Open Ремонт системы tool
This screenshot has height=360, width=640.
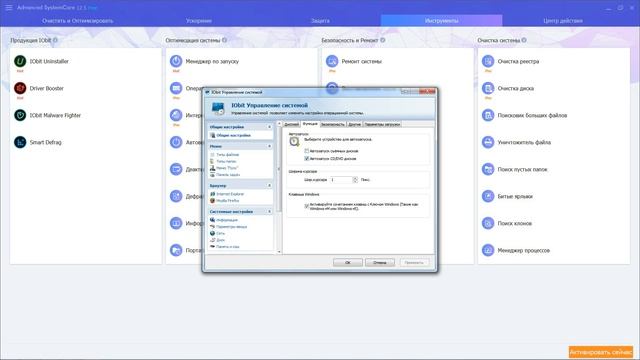(x=354, y=61)
